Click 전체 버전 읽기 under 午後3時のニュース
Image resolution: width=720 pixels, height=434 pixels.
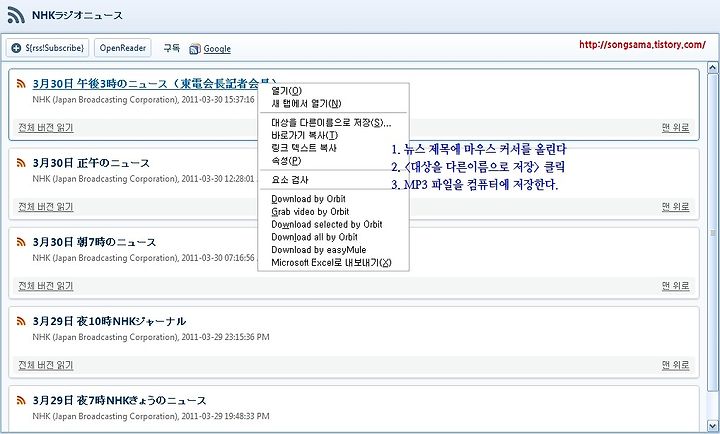pyautogui.click(x=45, y=128)
